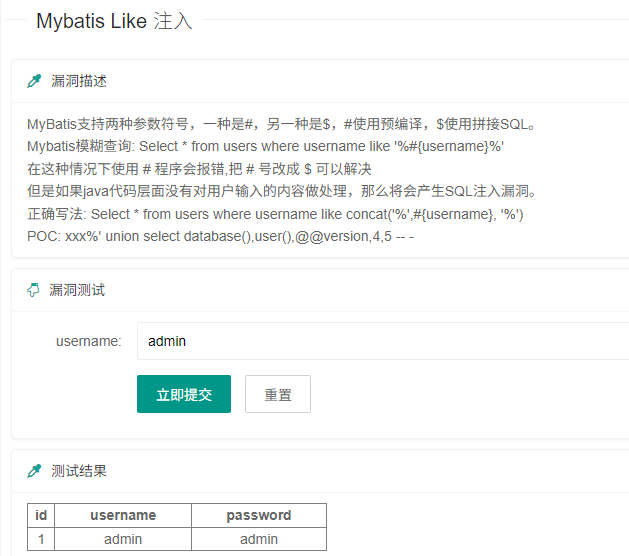Click admin cell under password column

click(258, 539)
